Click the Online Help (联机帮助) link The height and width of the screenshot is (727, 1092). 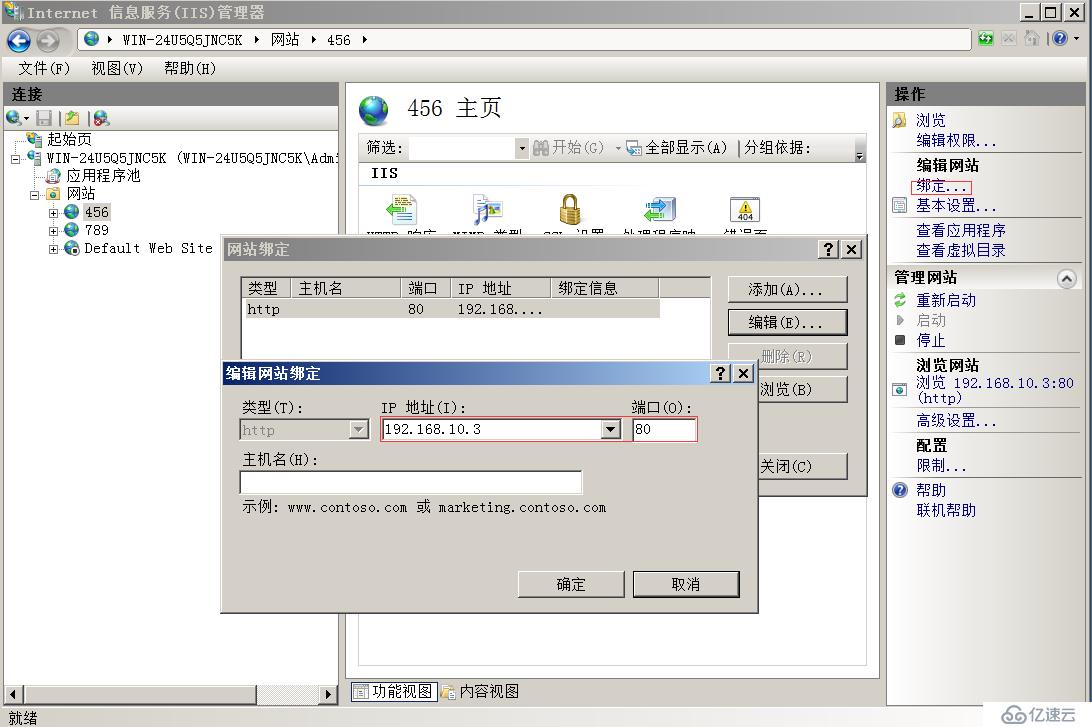(946, 510)
